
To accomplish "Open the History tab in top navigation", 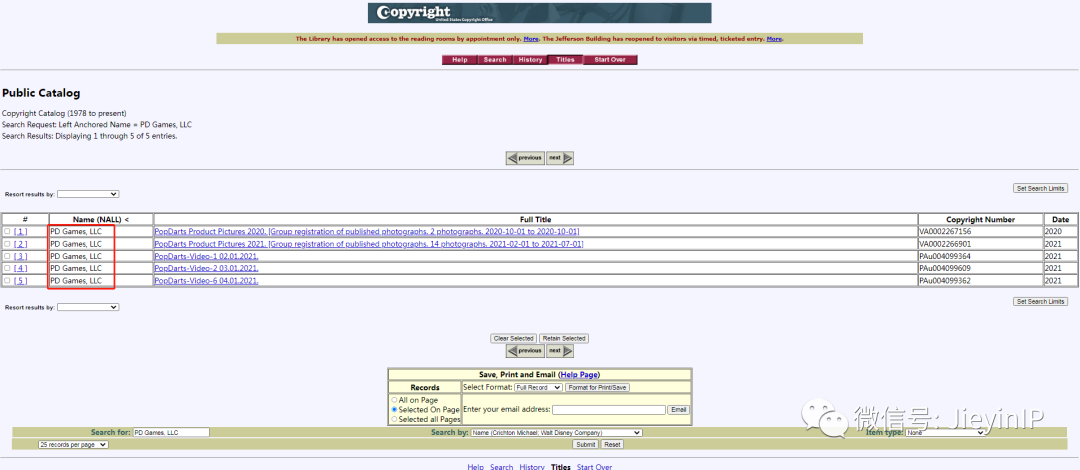I will point(530,60).
